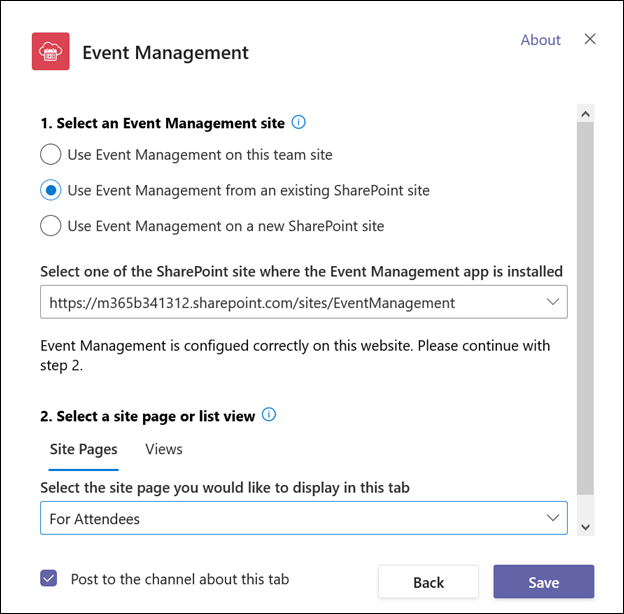Select Use Event Management from existing SharePoint site
Screen dimensions: 624x614
[50, 190]
